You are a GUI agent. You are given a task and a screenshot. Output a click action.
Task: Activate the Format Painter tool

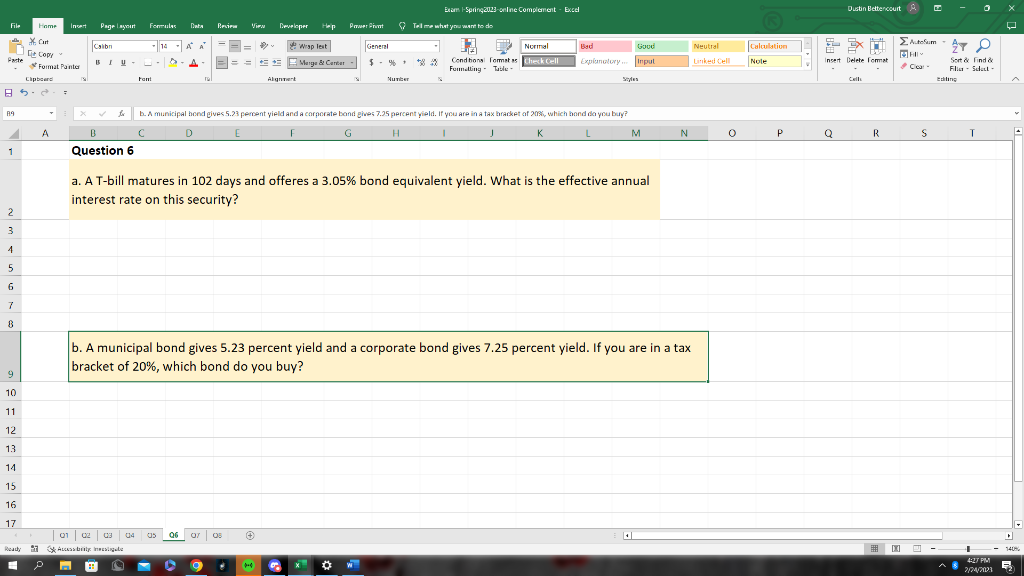54,66
